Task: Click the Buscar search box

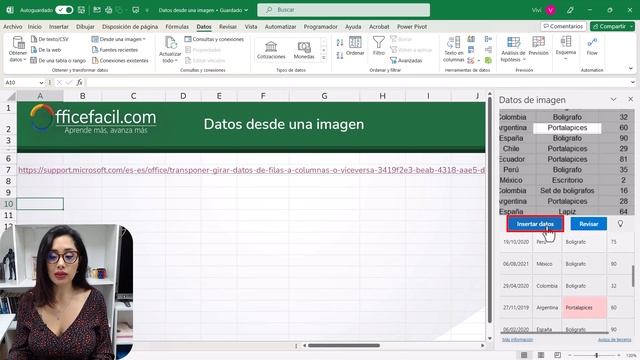Action: (x=343, y=10)
